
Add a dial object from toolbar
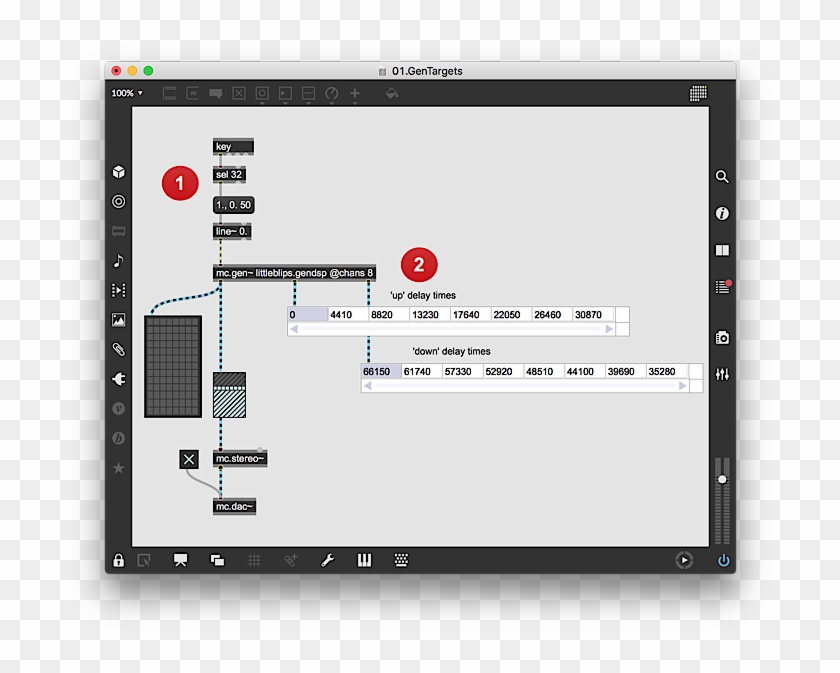[x=332, y=93]
